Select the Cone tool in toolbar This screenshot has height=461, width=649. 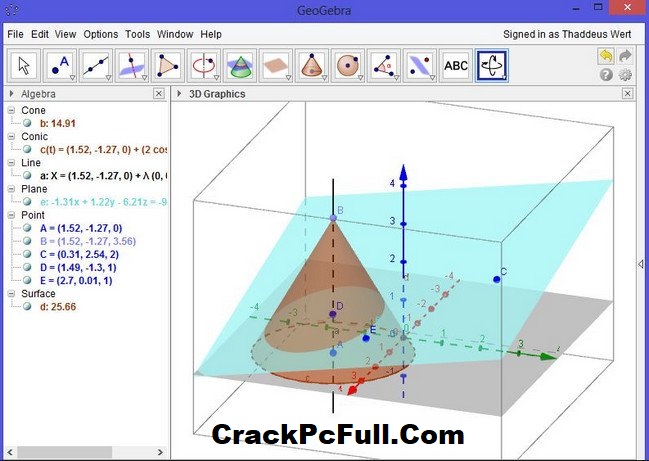[x=311, y=65]
